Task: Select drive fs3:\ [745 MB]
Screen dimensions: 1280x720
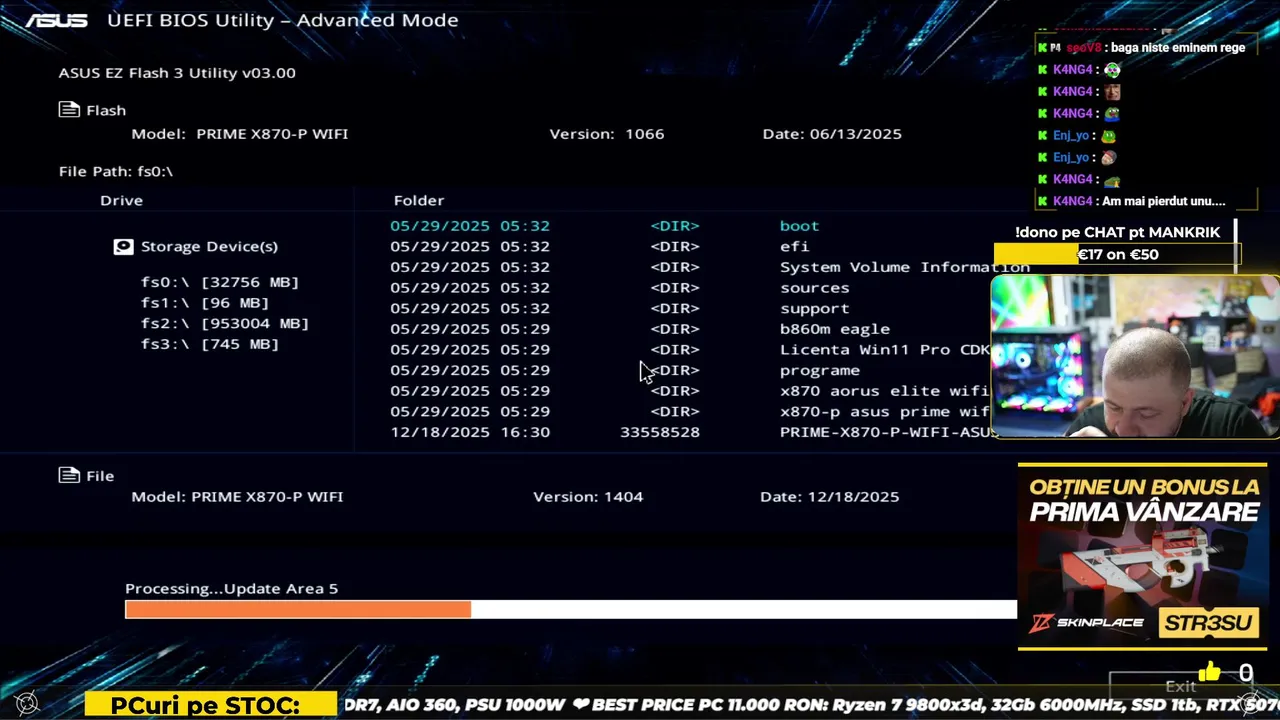Action: click(x=210, y=344)
